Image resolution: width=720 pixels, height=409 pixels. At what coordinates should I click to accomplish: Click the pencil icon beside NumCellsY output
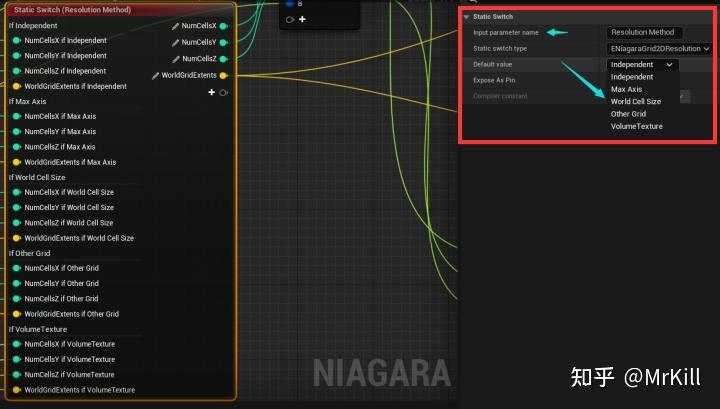[175, 43]
